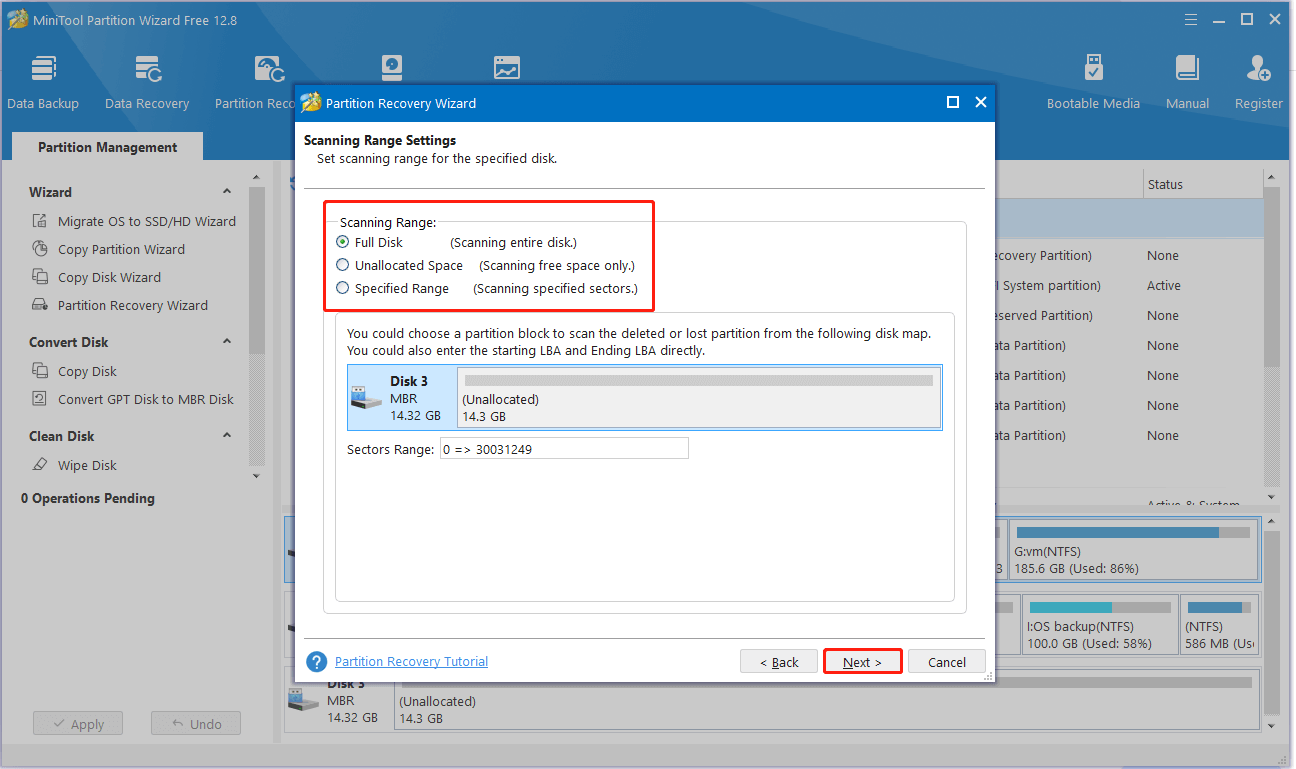Click the Partition Recovery Wizard title icon
1296x769 pixels.
point(311,102)
